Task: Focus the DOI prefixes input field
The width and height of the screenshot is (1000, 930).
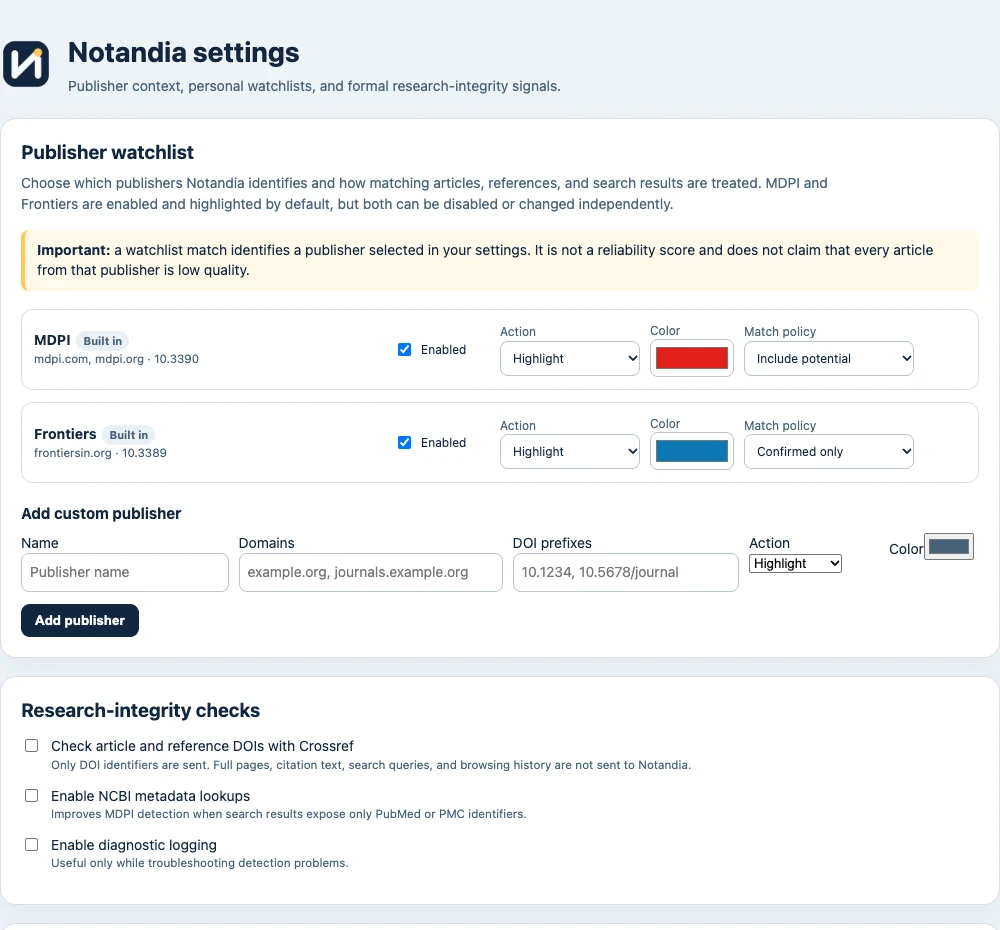Action: click(x=626, y=572)
